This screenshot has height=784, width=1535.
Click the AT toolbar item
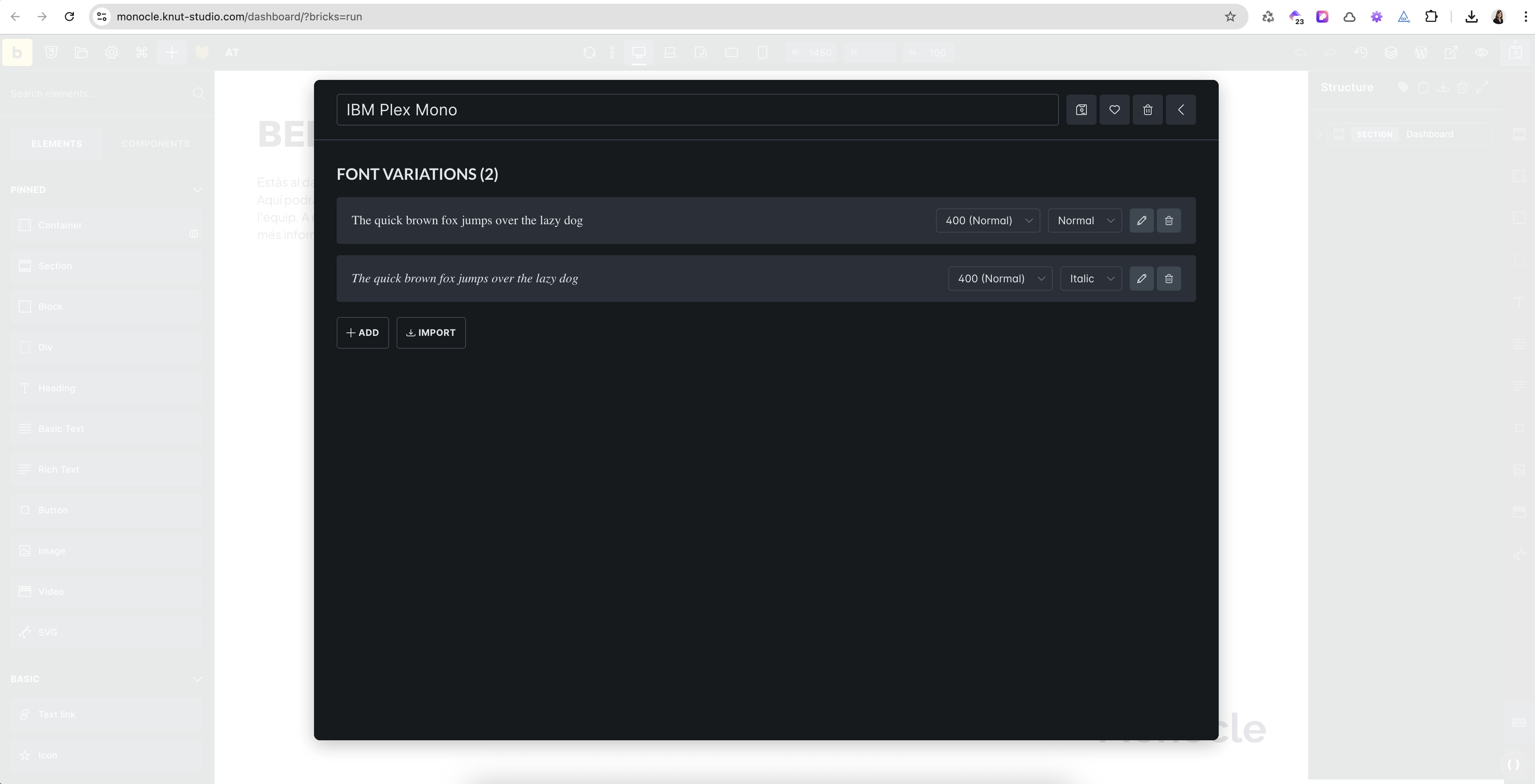tap(232, 52)
